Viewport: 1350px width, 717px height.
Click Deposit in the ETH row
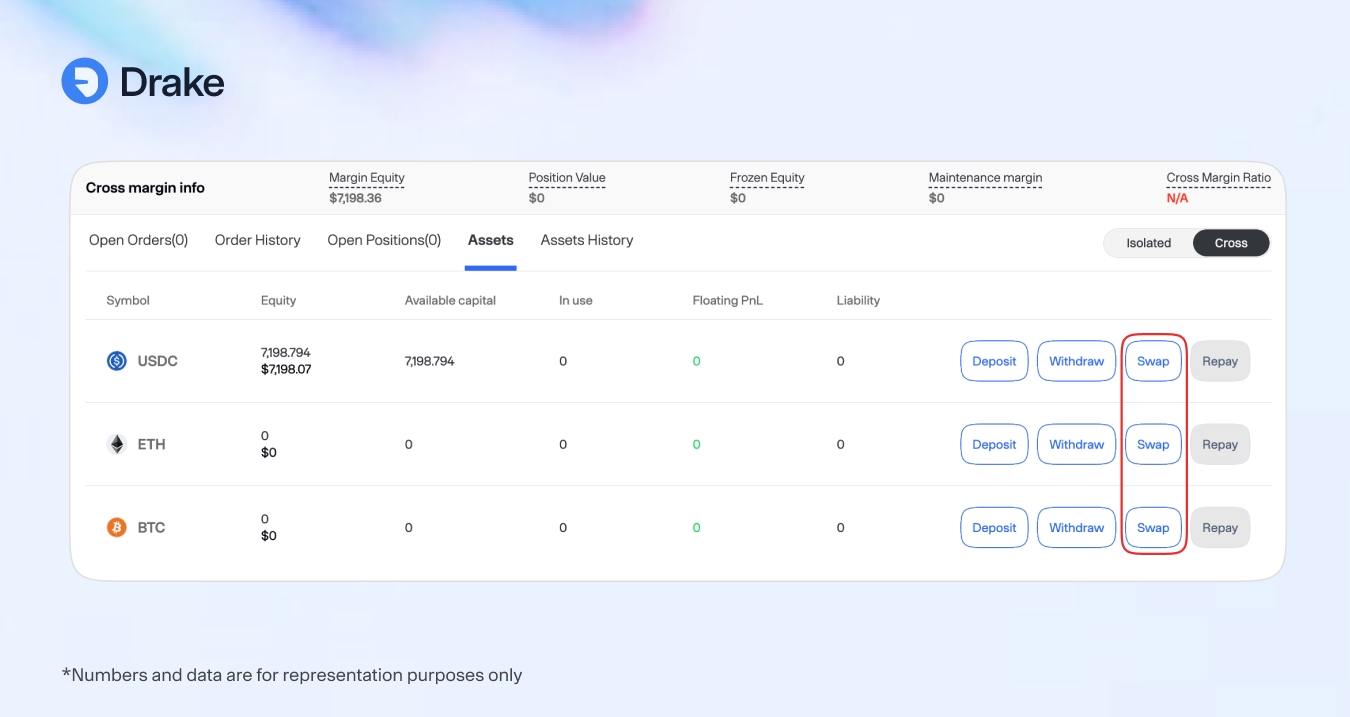(x=994, y=445)
